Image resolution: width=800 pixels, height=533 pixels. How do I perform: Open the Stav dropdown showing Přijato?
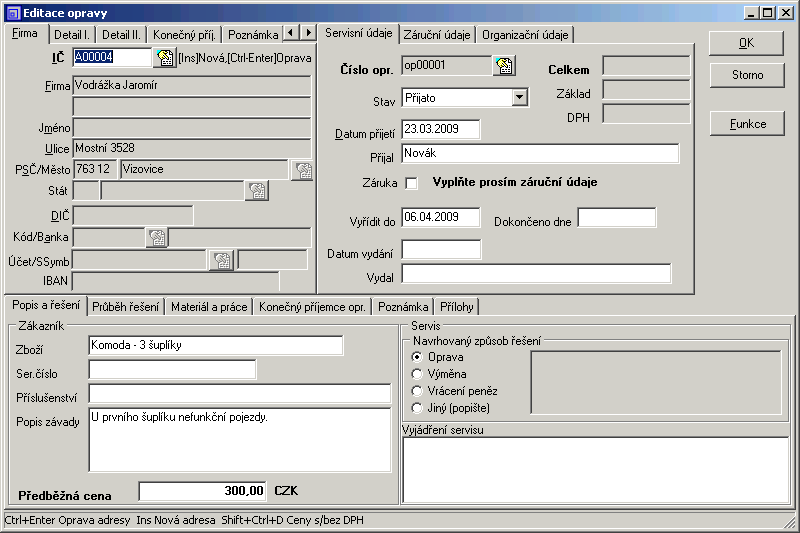click(519, 97)
